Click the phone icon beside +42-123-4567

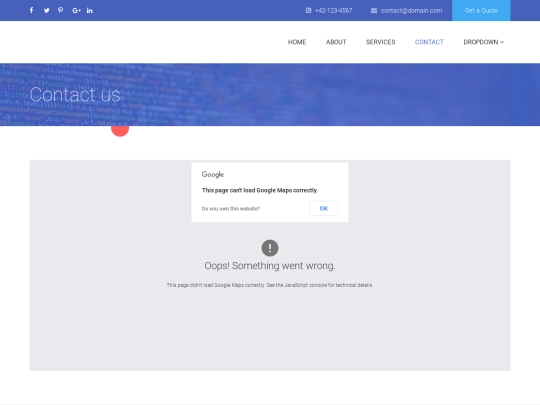click(x=309, y=10)
